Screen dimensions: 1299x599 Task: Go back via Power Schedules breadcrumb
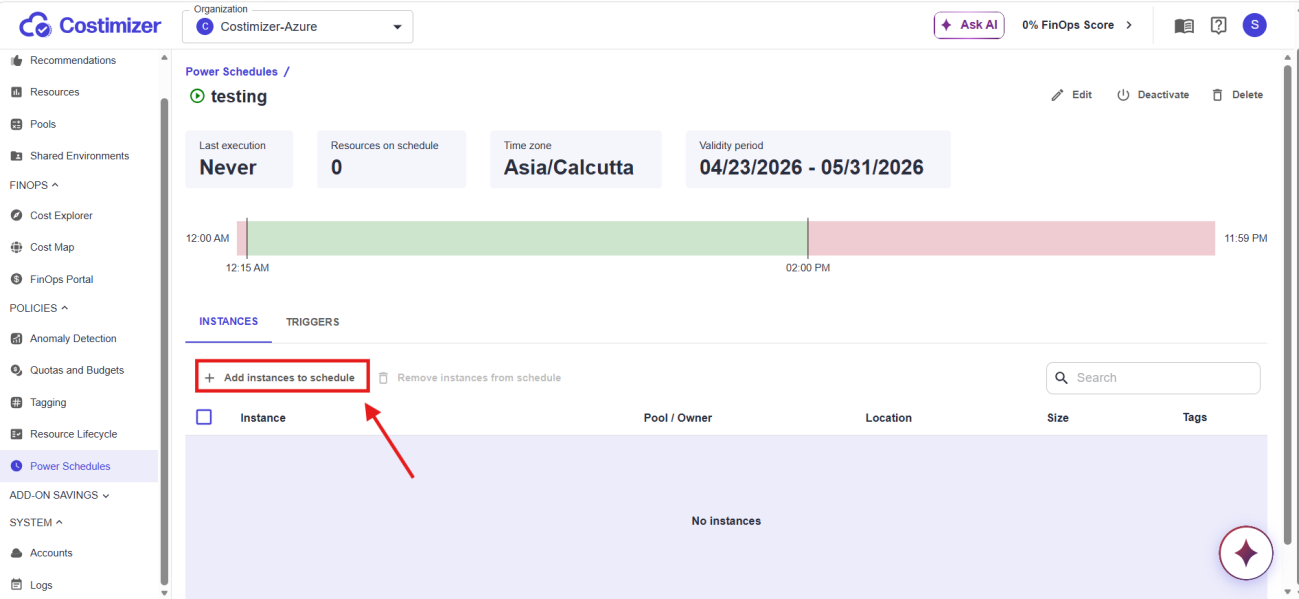tap(231, 72)
